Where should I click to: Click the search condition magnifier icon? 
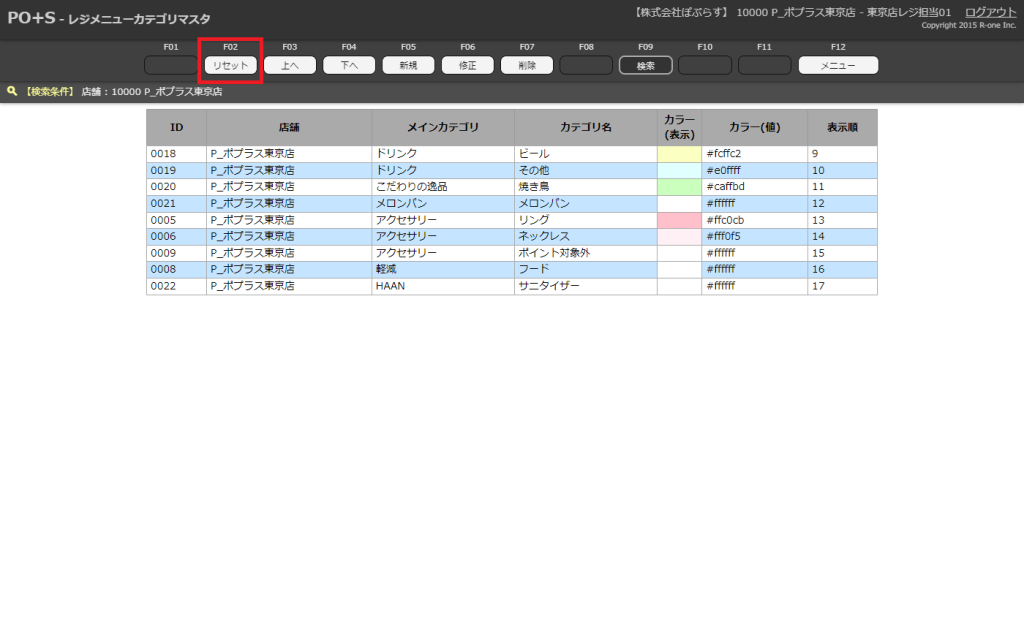click(12, 91)
